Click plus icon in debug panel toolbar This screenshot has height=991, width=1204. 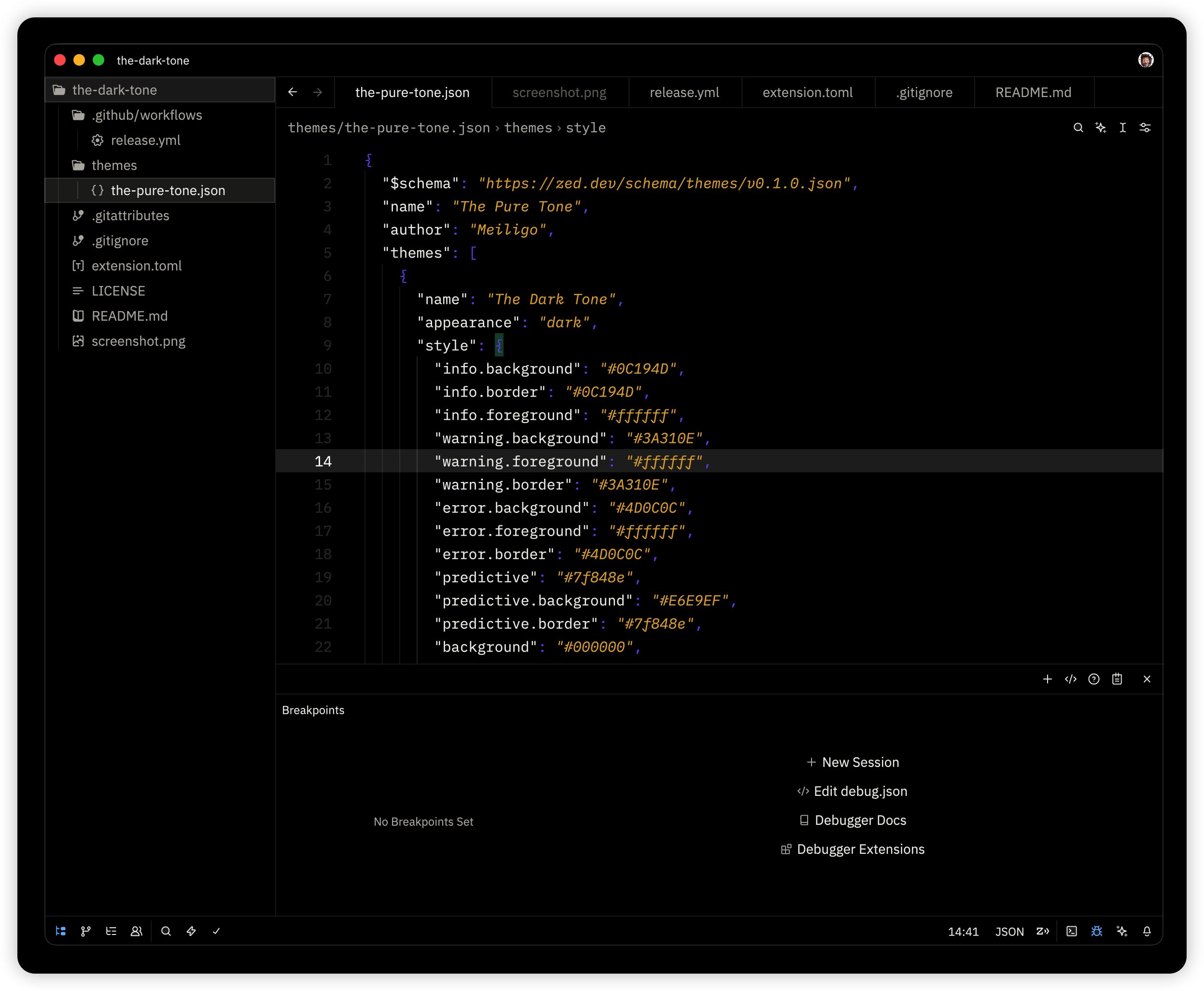[x=1047, y=679]
